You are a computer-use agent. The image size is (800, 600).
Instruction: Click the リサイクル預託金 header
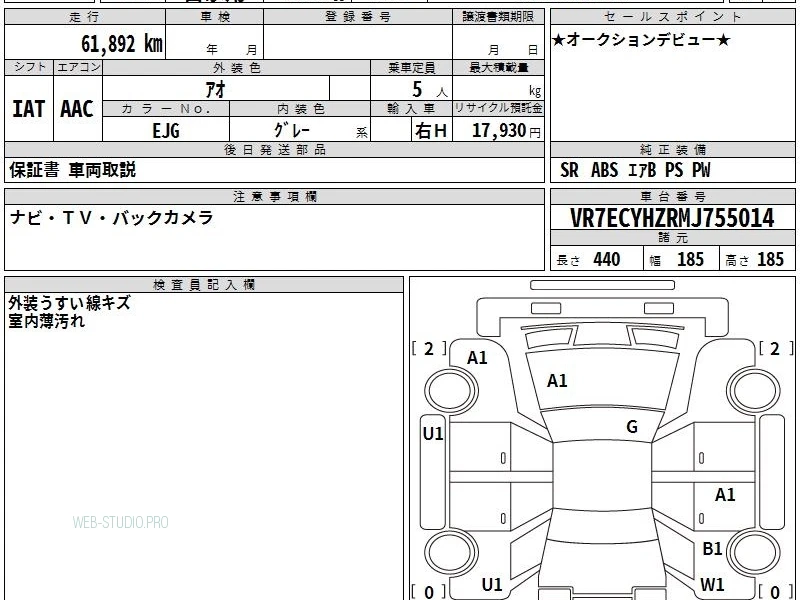498,109
